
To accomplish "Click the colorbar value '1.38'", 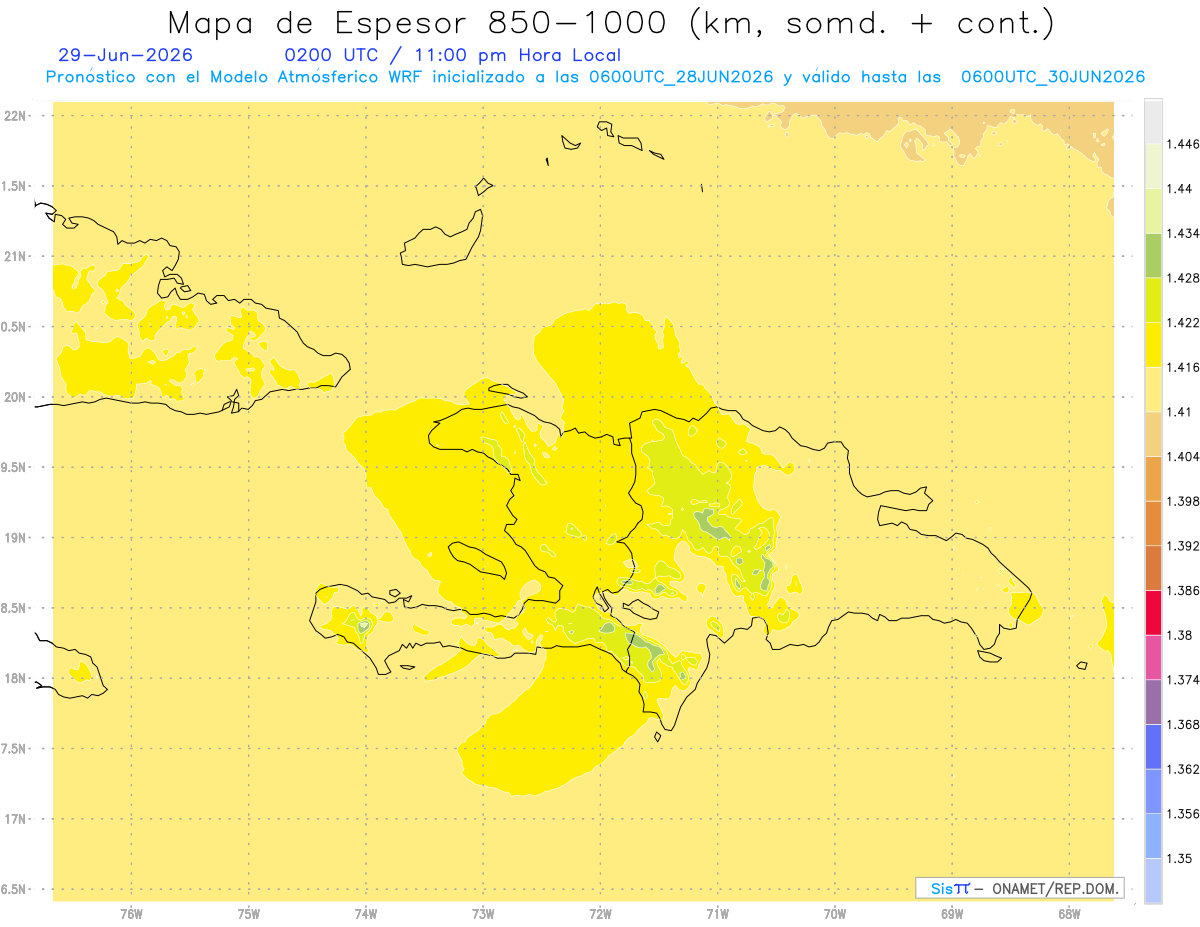I will 1180,634.
